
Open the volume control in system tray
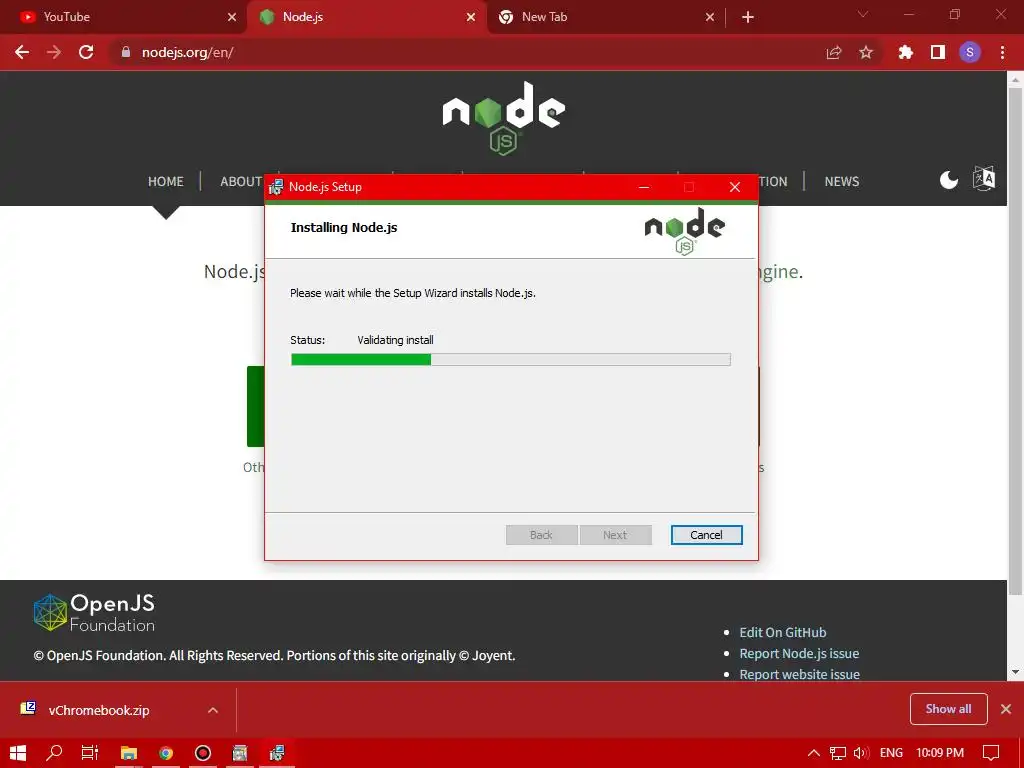point(861,753)
